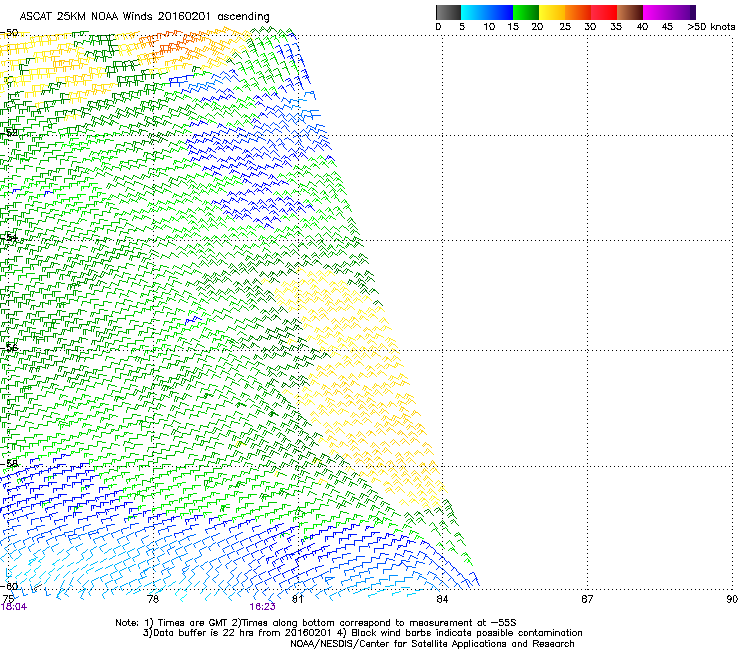Click the brown 35-40 knots color segment
This screenshot has width=740, height=650.
(630, 12)
